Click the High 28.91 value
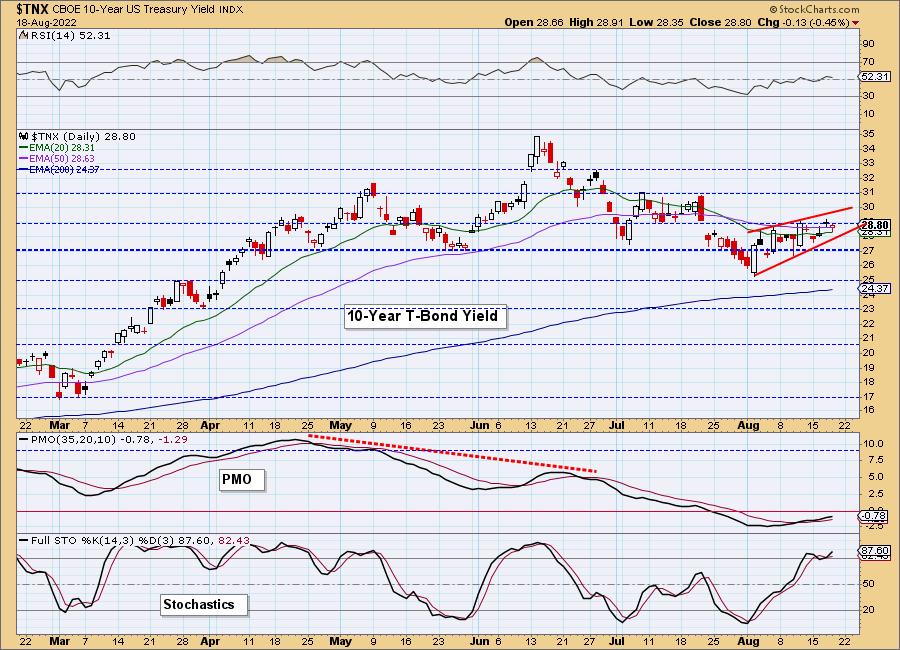900x650 pixels. pyautogui.click(x=596, y=22)
